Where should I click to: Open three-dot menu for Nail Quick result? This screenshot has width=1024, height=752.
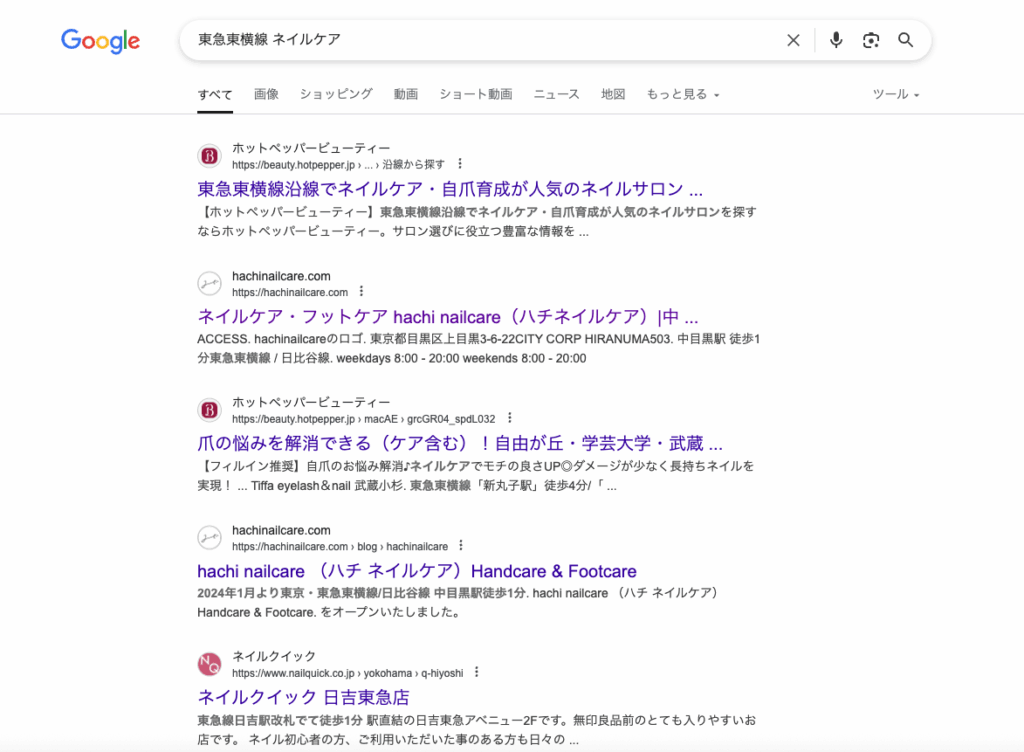click(x=477, y=673)
